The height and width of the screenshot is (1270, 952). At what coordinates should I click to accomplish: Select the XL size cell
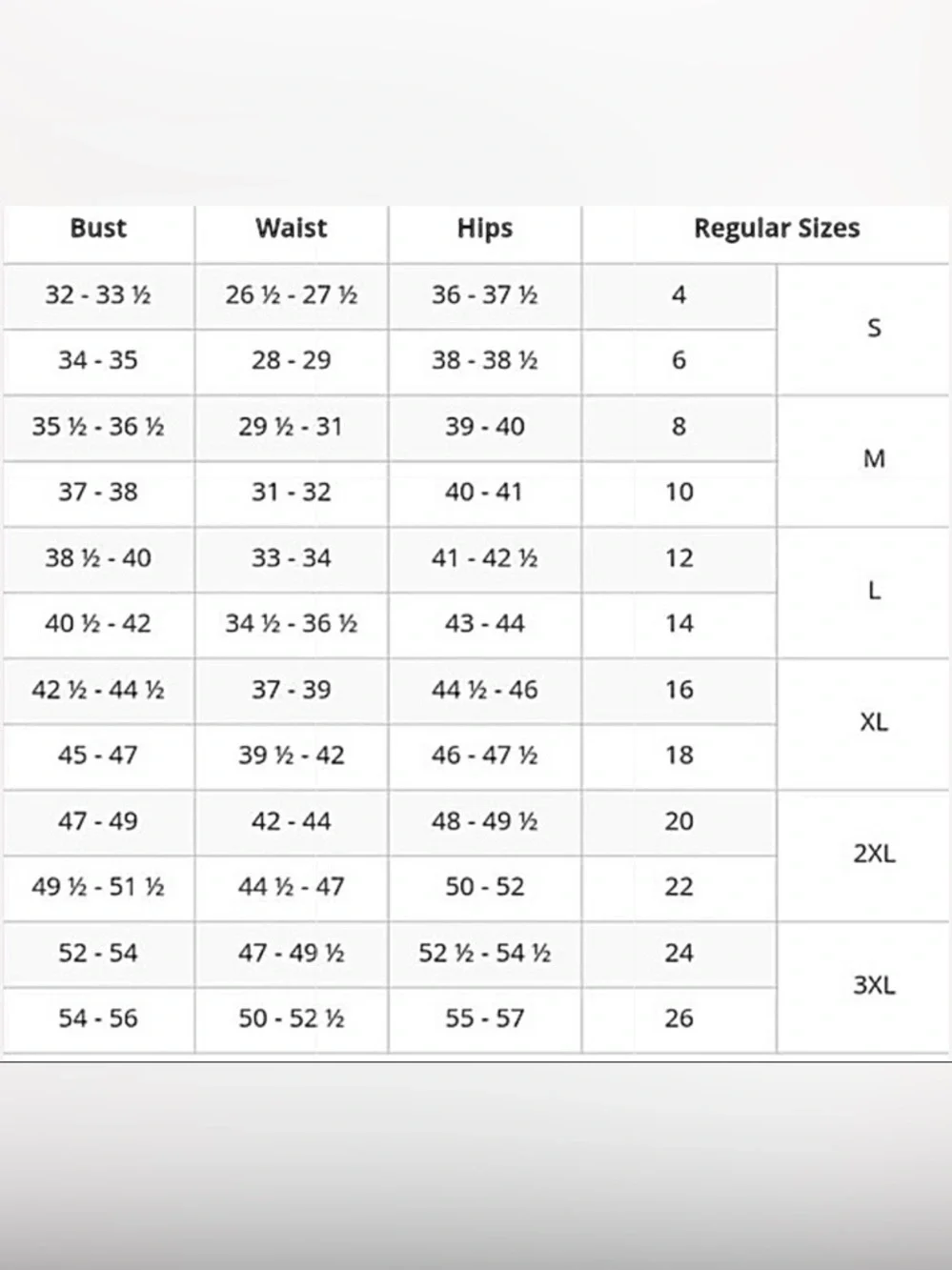click(x=873, y=722)
